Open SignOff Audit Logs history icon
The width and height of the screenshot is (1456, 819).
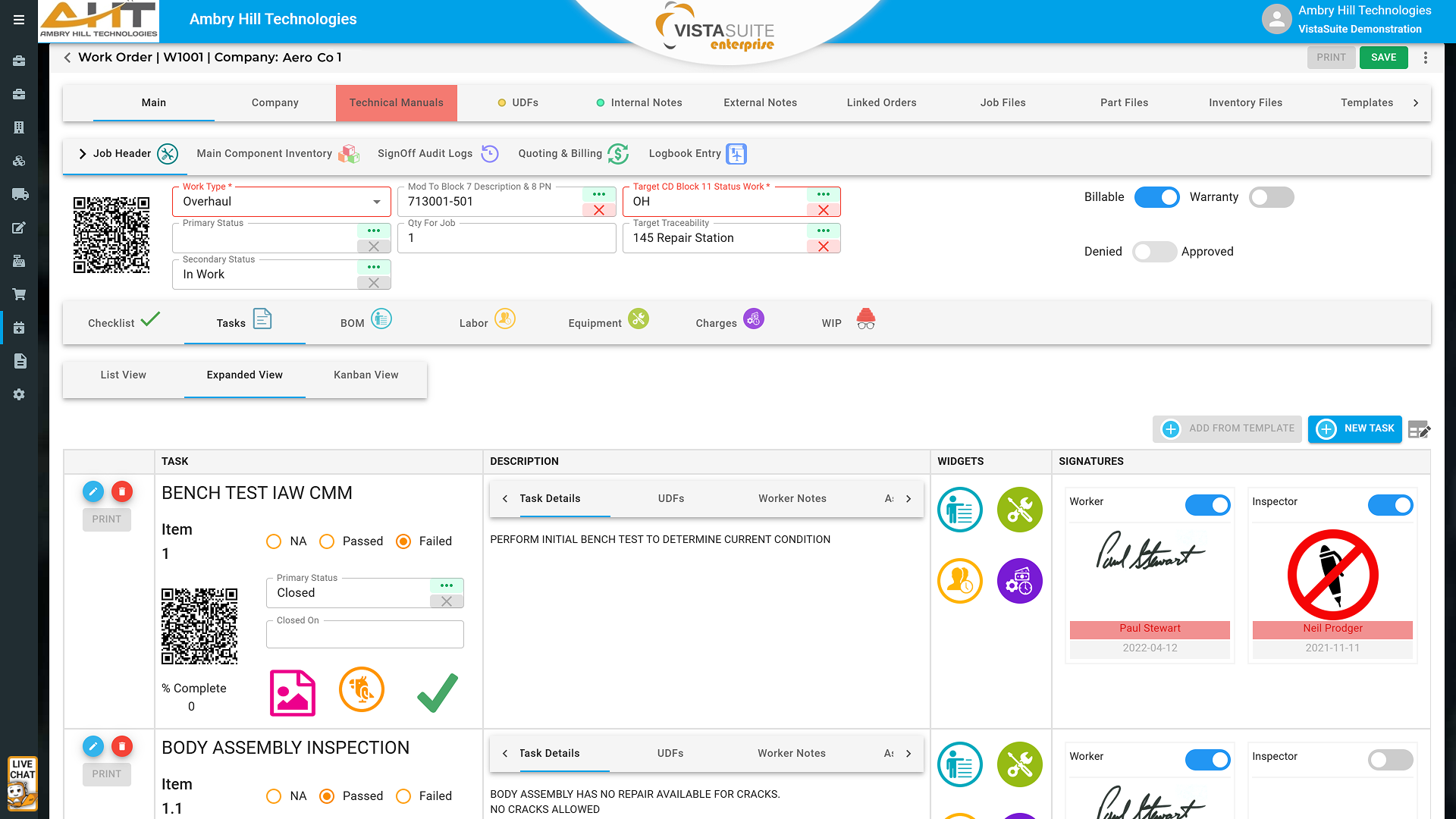490,154
